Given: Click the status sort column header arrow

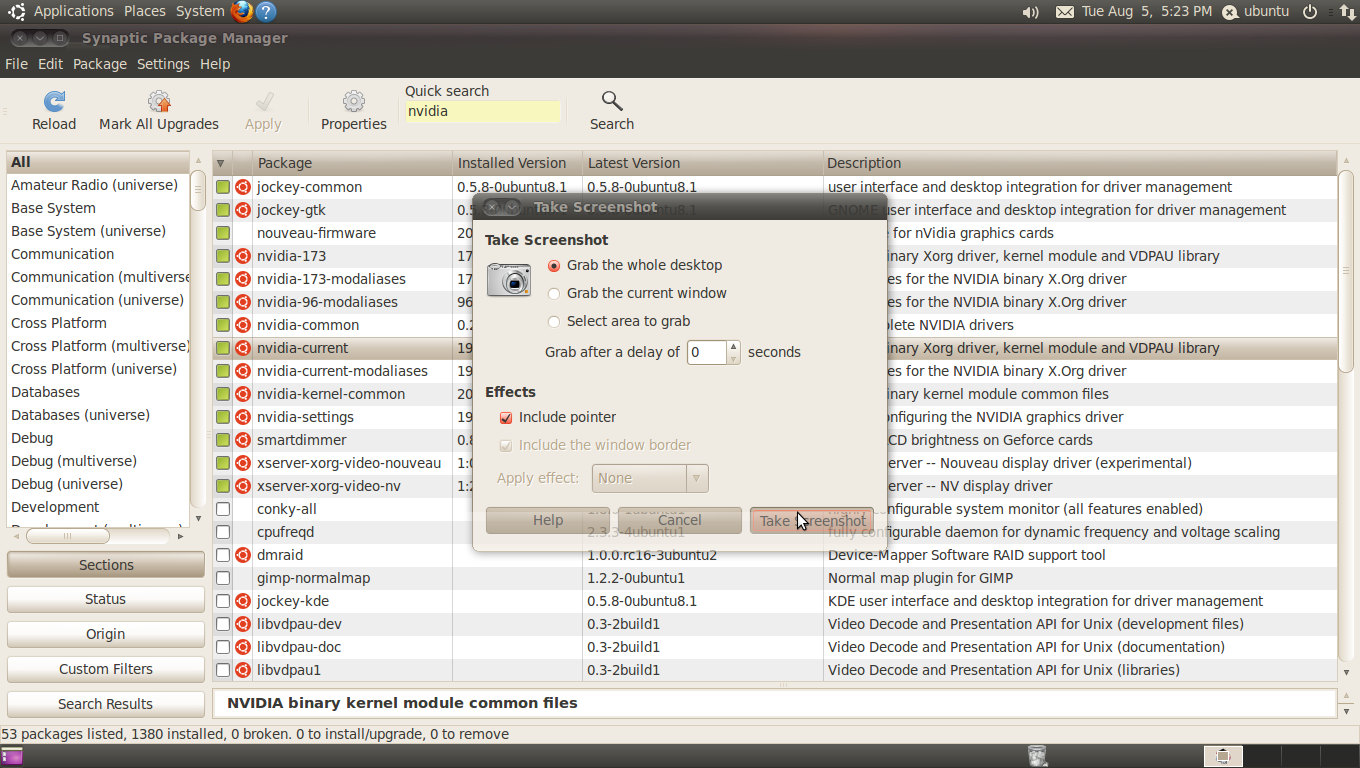Looking at the screenshot, I should (221, 163).
